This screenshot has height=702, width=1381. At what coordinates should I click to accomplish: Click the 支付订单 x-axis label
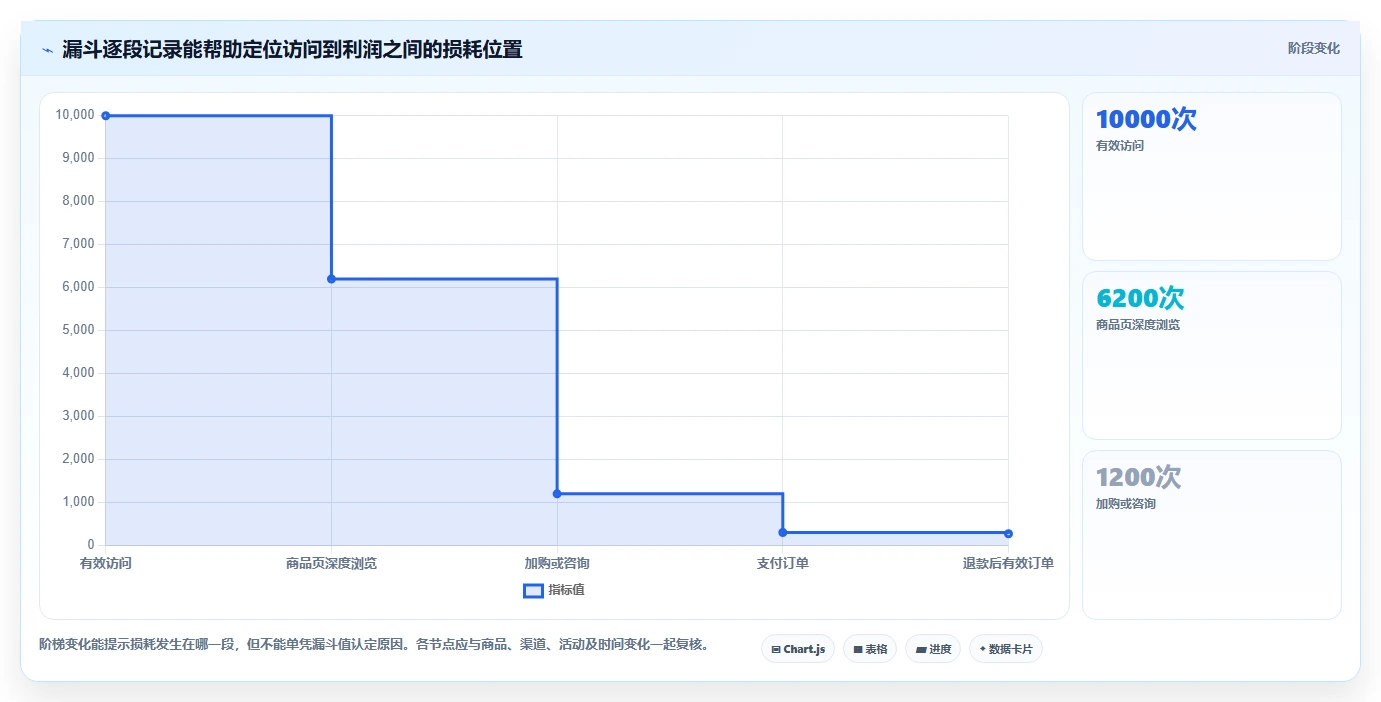[x=783, y=563]
